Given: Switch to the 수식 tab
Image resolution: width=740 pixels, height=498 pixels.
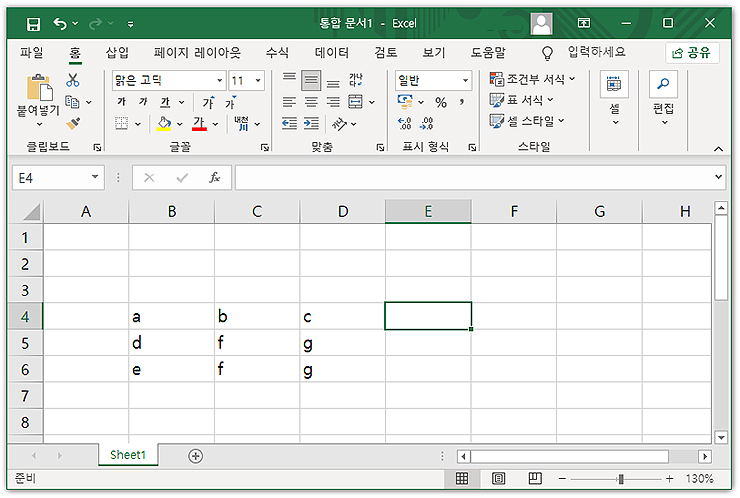Looking at the screenshot, I should coord(277,52).
